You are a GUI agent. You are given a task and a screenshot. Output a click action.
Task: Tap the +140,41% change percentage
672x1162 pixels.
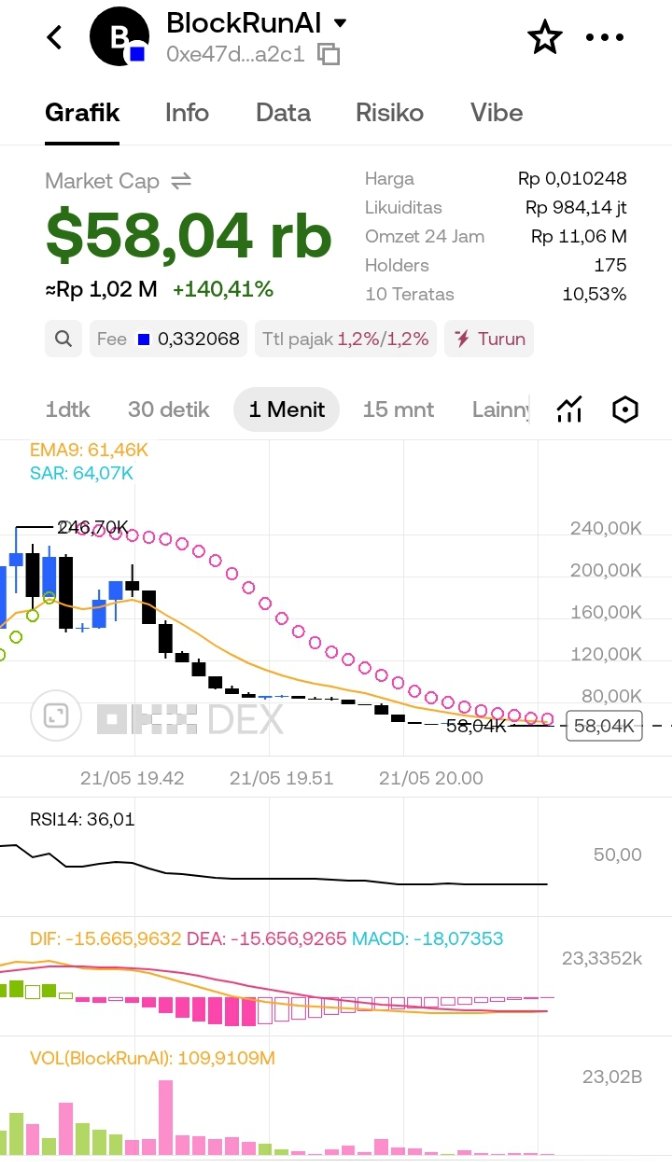click(223, 289)
